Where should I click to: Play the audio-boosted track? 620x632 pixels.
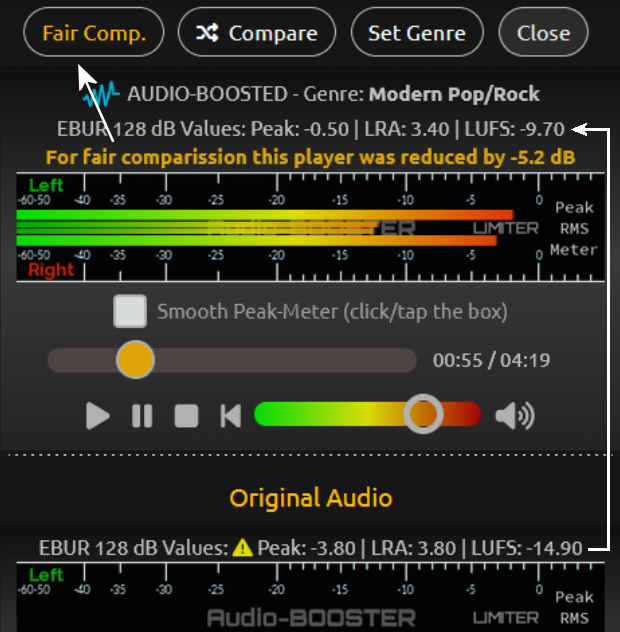click(98, 416)
